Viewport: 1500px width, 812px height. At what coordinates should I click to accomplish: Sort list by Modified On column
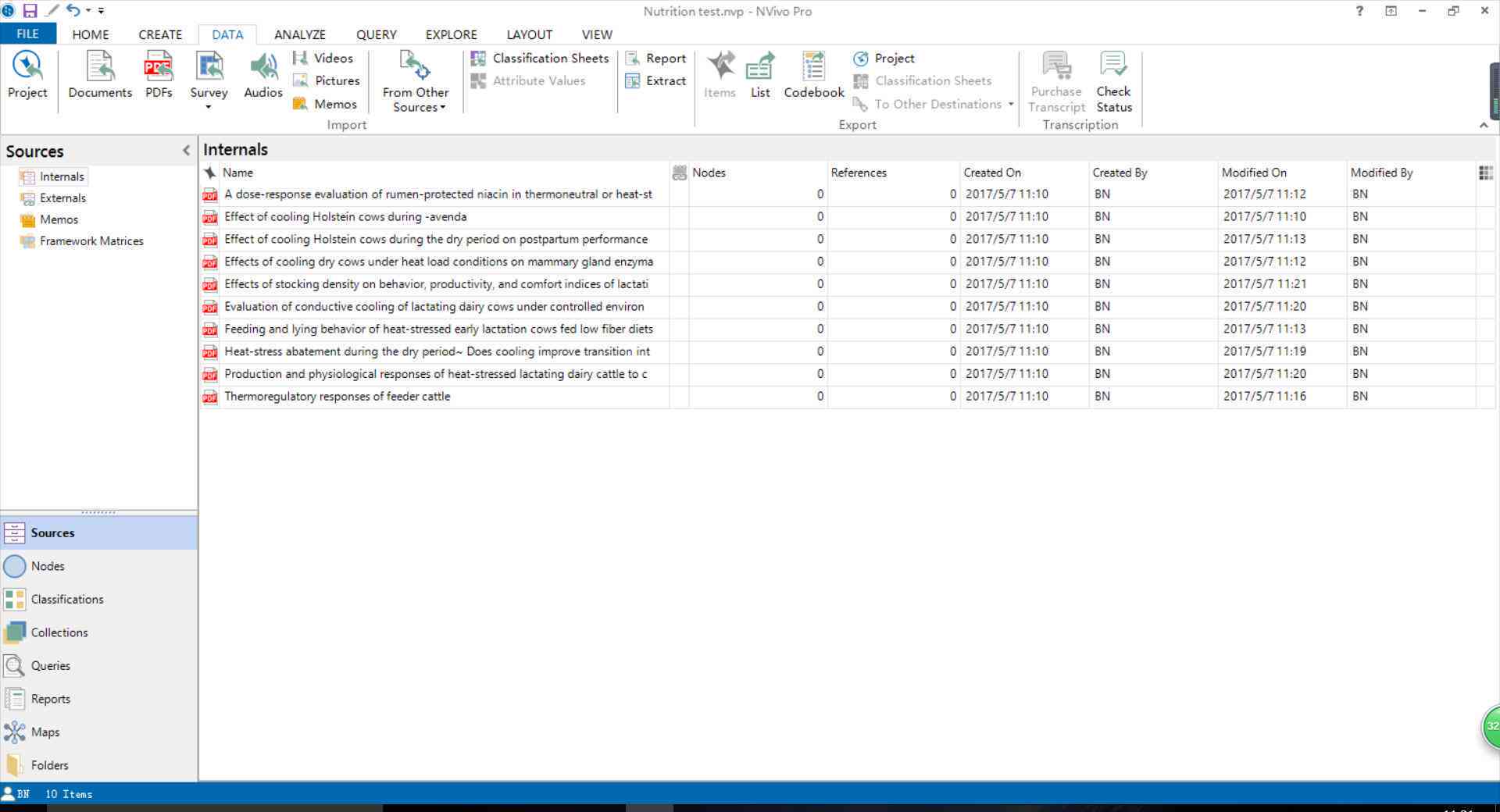(x=1282, y=173)
